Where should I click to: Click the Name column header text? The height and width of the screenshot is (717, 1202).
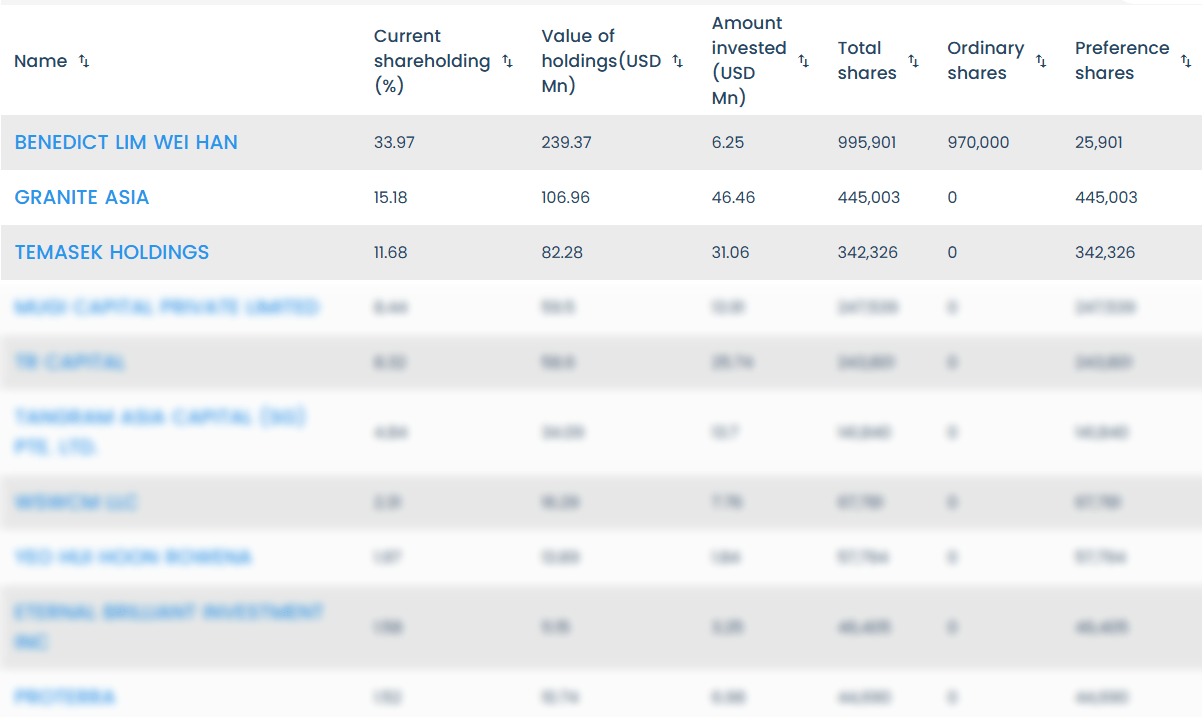pyautogui.click(x=41, y=61)
